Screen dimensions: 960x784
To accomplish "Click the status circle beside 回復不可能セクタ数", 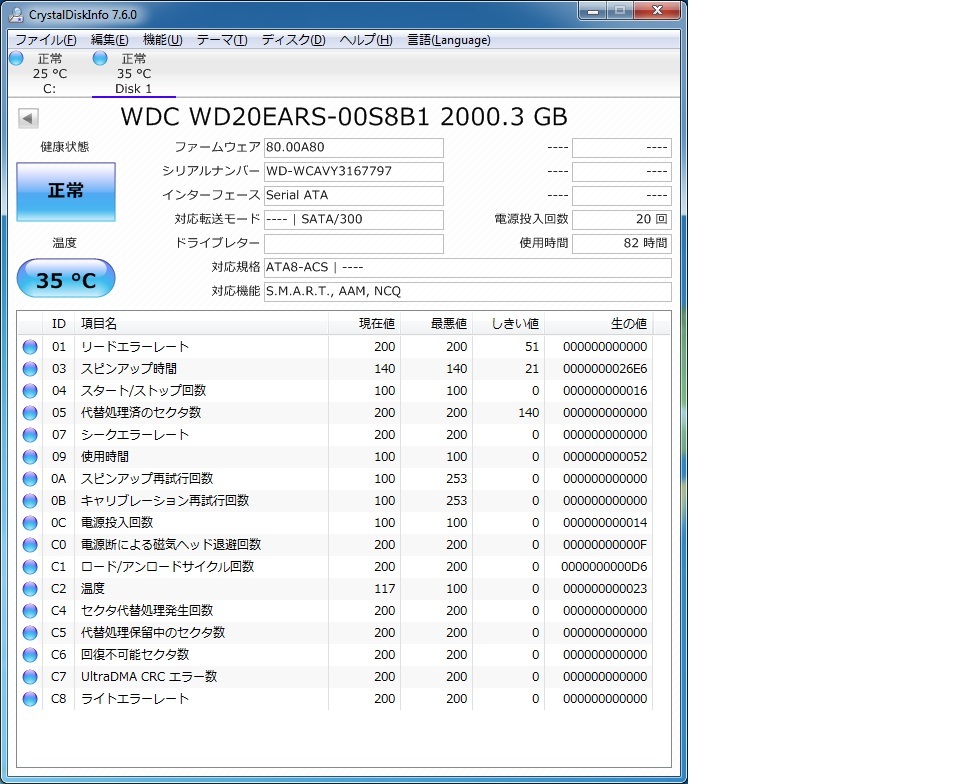I will pyautogui.click(x=29, y=655).
